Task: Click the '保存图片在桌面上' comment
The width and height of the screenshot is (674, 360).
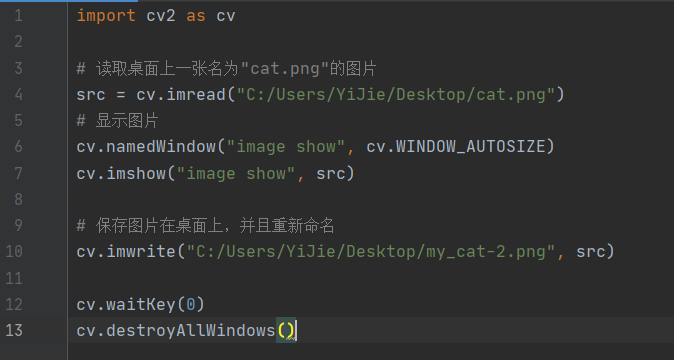Action: click(205, 226)
